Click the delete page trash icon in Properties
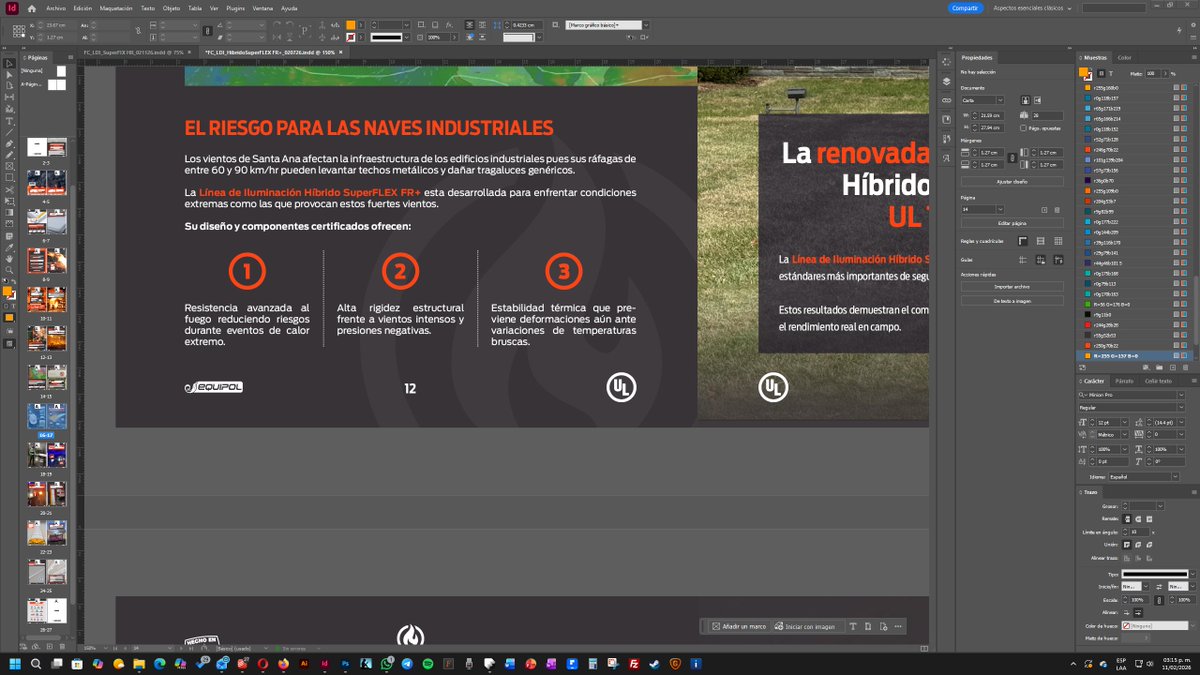The height and width of the screenshot is (675, 1200). [1057, 209]
